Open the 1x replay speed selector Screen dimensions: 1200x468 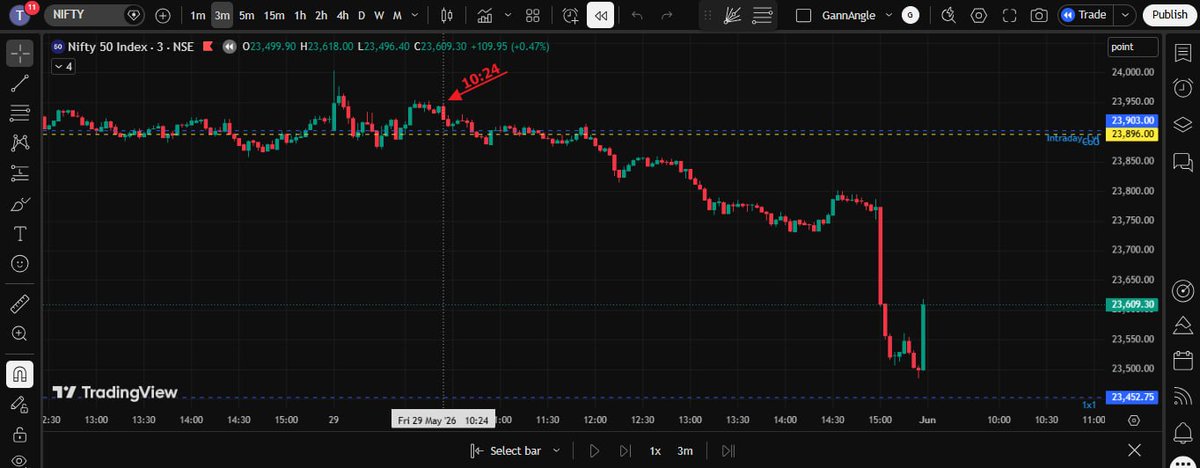point(655,451)
